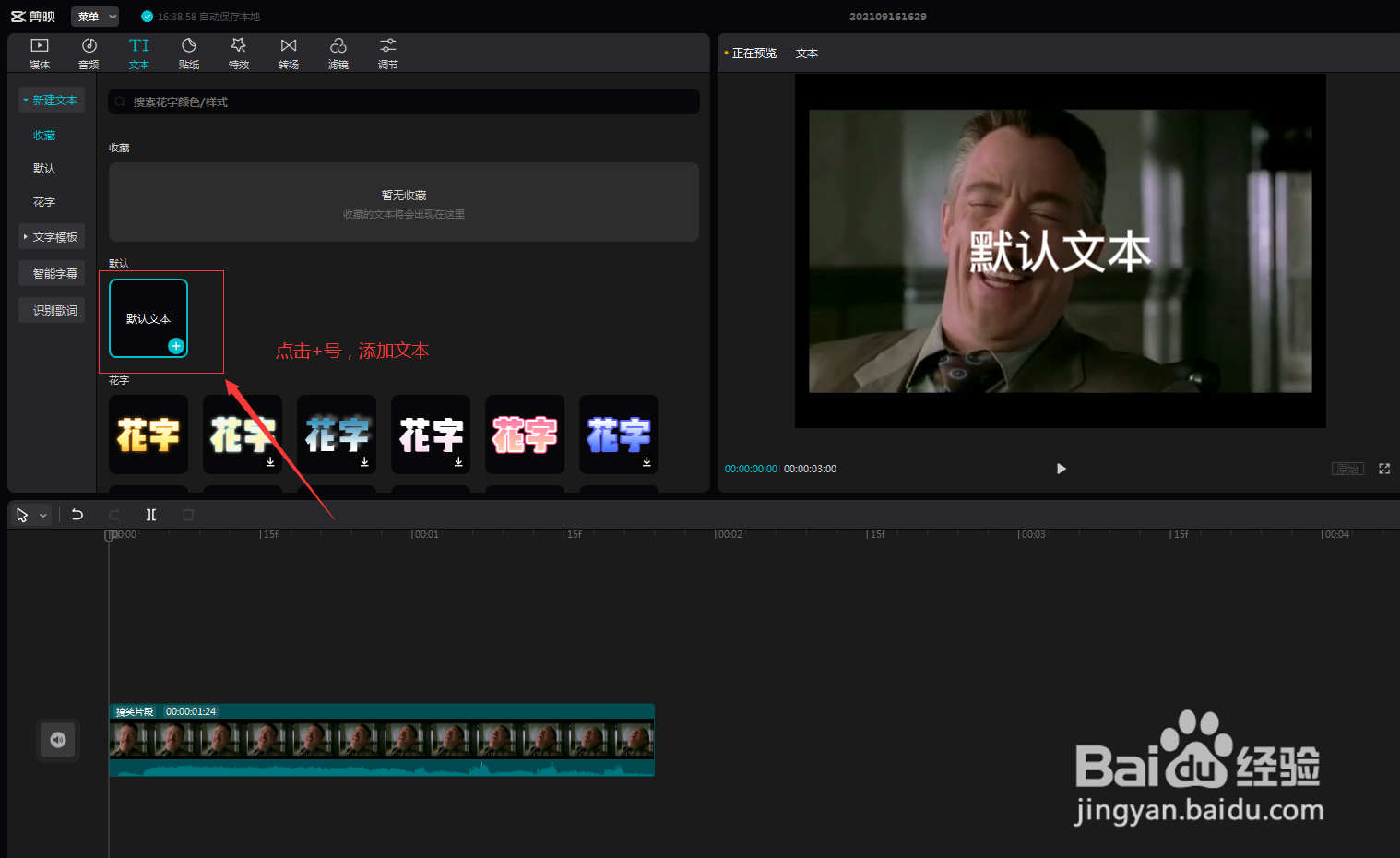Collapse the 新建文本 section

[52, 100]
